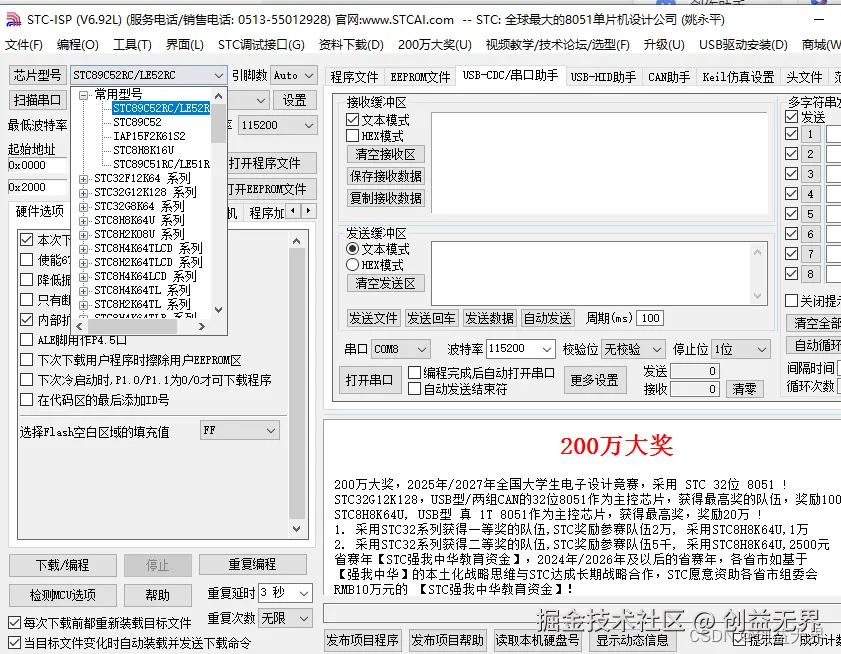Toggle 关闭提示 checkbox
This screenshot has height=654, width=841.
(x=791, y=300)
